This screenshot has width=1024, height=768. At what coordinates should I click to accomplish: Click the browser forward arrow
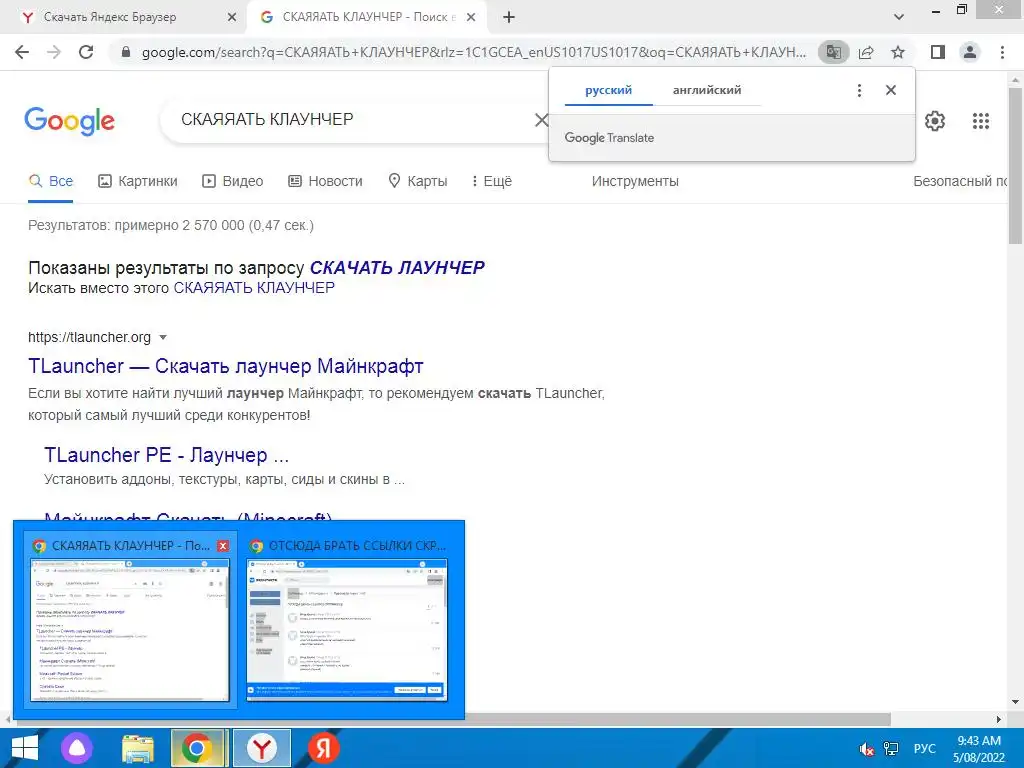point(54,52)
